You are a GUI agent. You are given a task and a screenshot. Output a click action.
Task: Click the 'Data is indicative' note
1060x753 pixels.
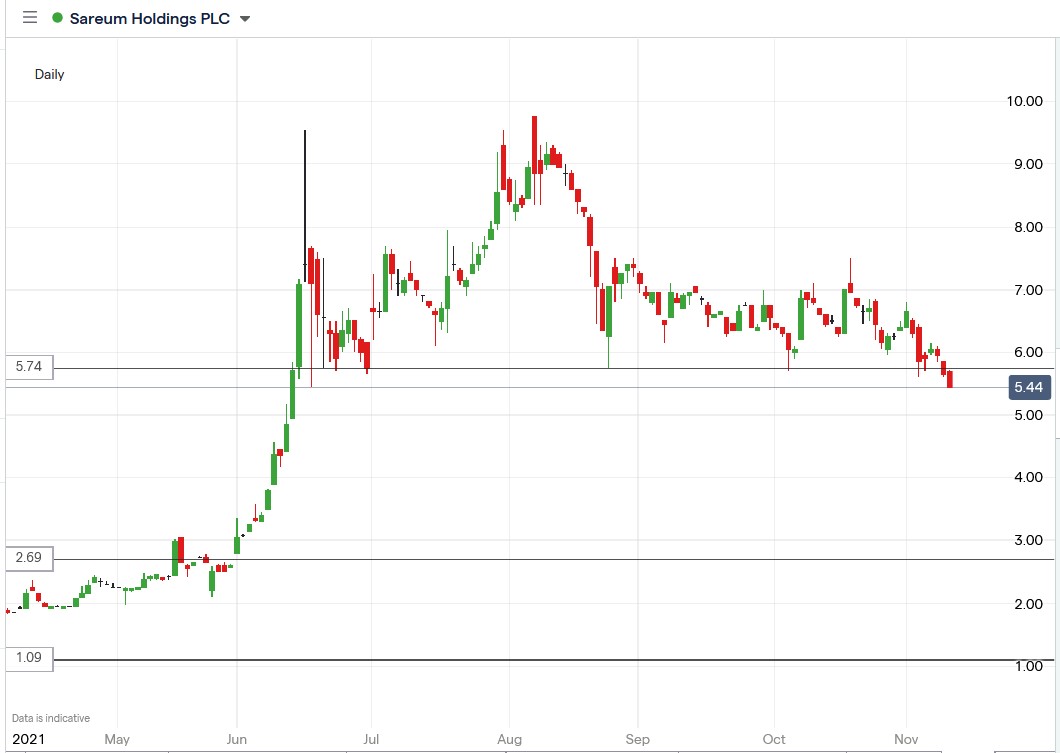51,719
